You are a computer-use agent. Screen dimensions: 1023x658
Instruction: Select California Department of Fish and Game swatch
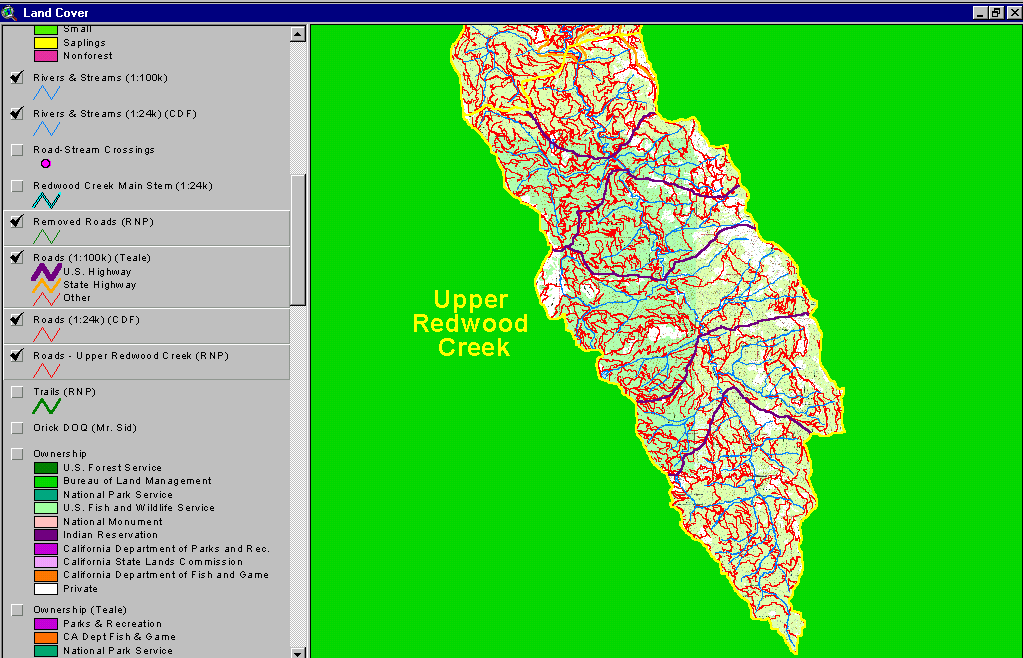pos(46,575)
